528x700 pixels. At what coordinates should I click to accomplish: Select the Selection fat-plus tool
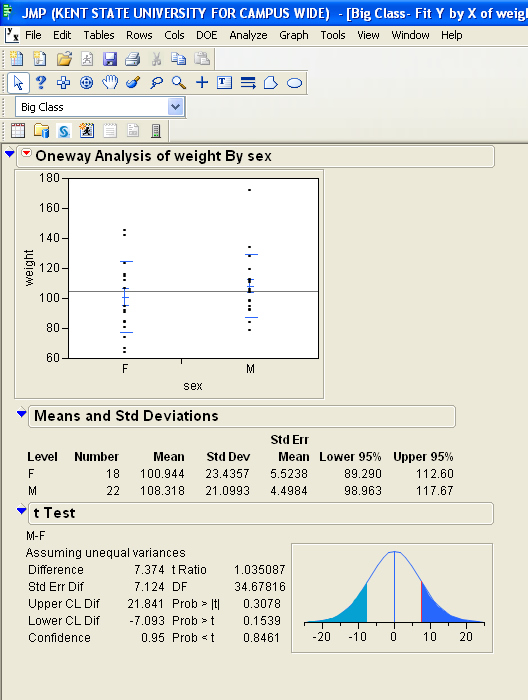click(63, 83)
